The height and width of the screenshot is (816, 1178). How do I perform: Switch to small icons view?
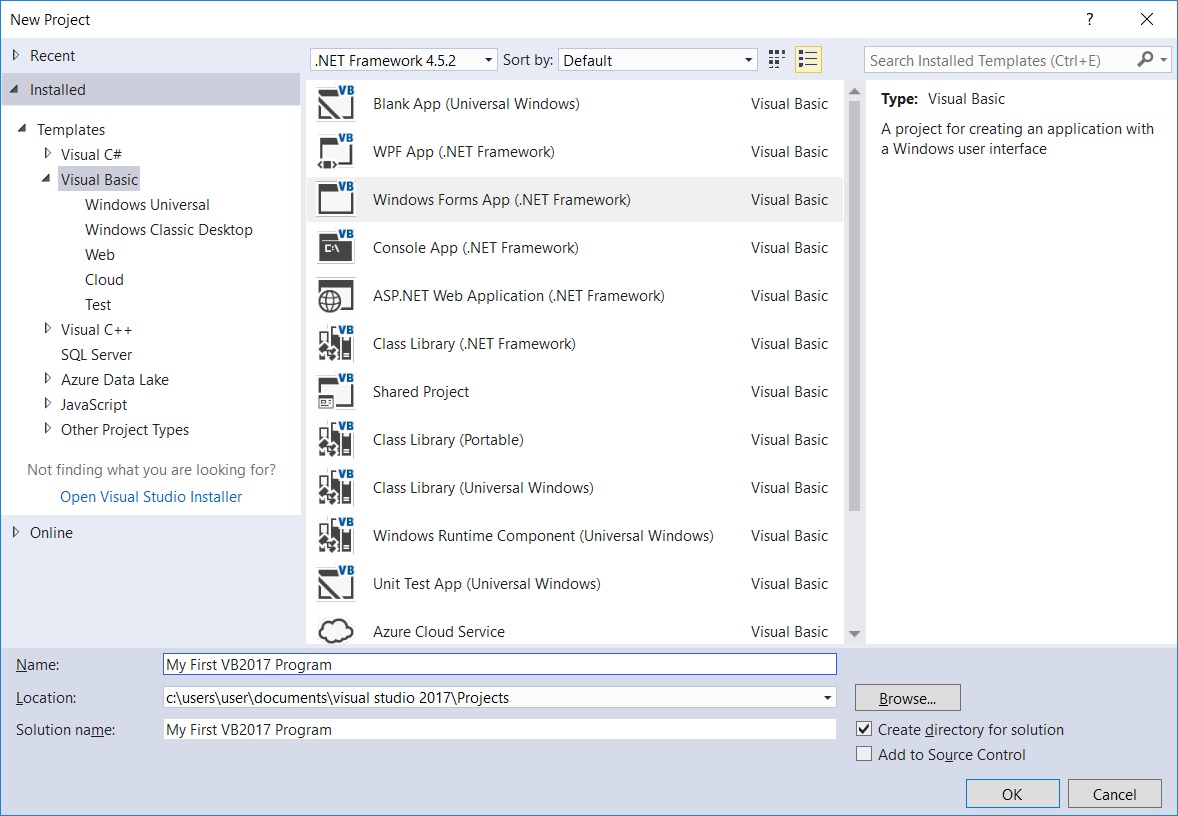[808, 59]
